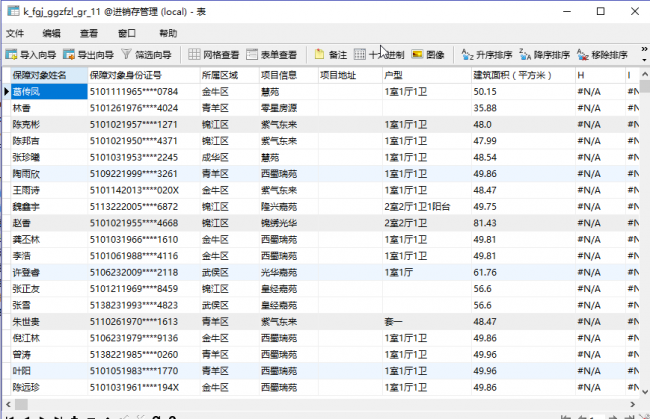Select the area cell 47.99
The width and height of the screenshot is (650, 419).
point(523,141)
